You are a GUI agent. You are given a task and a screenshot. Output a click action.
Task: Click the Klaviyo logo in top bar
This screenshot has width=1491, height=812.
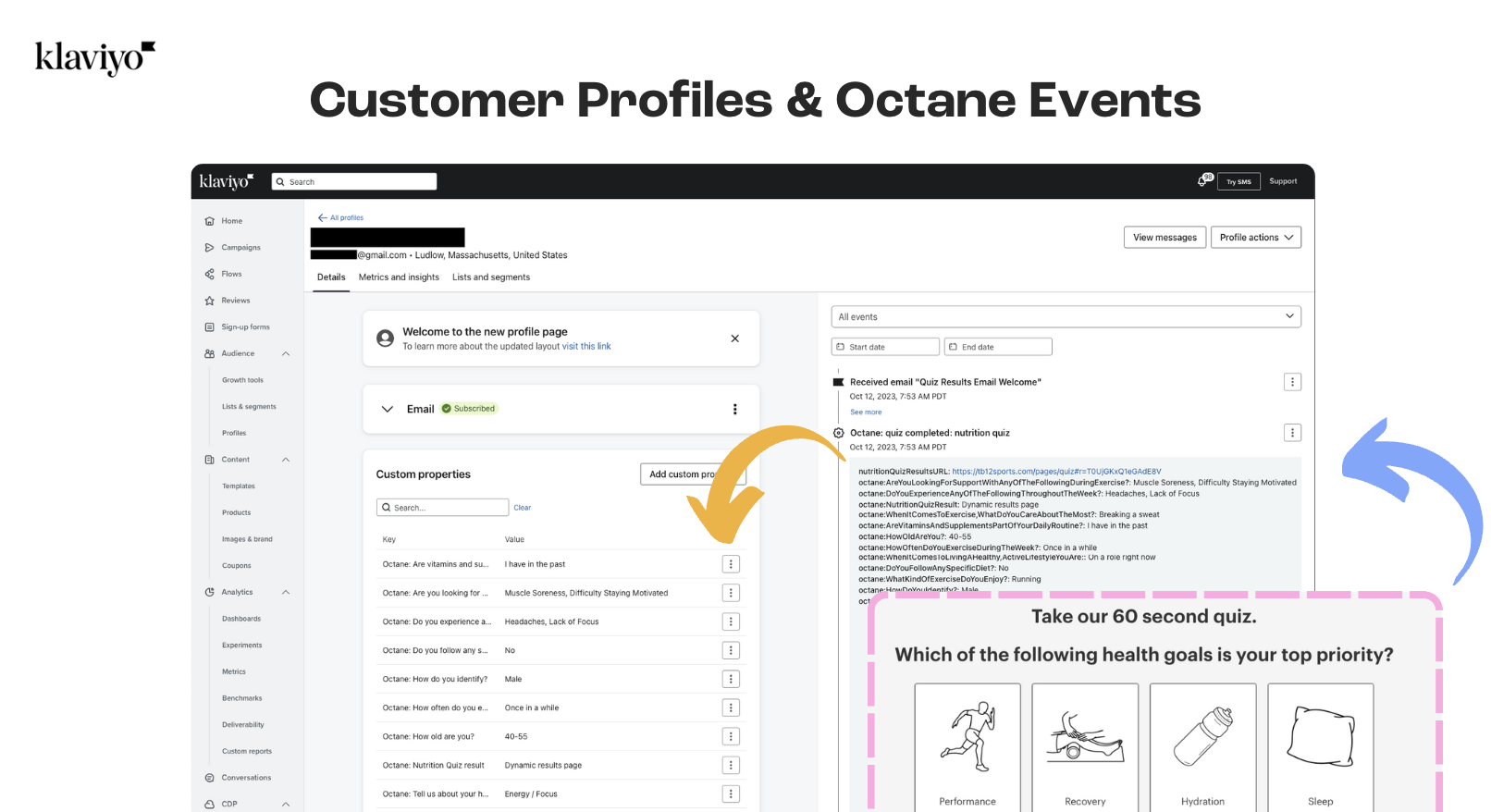pos(227,181)
